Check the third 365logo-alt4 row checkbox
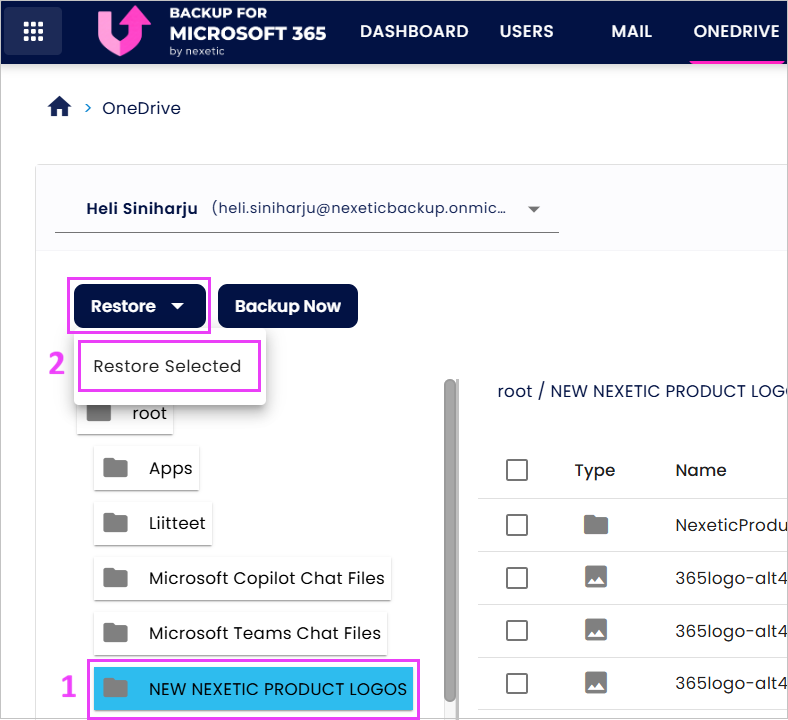The image size is (788, 720). pyautogui.click(x=517, y=683)
